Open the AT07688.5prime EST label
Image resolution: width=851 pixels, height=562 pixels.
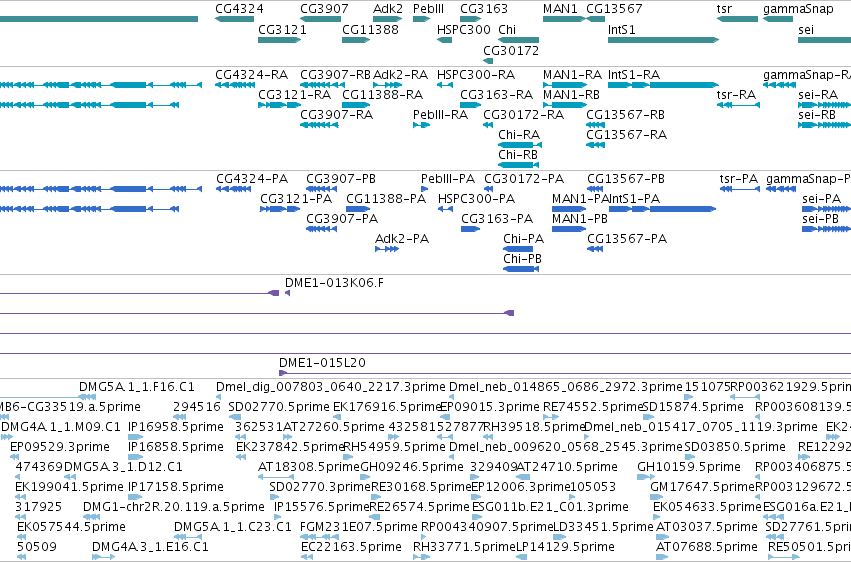coord(707,547)
